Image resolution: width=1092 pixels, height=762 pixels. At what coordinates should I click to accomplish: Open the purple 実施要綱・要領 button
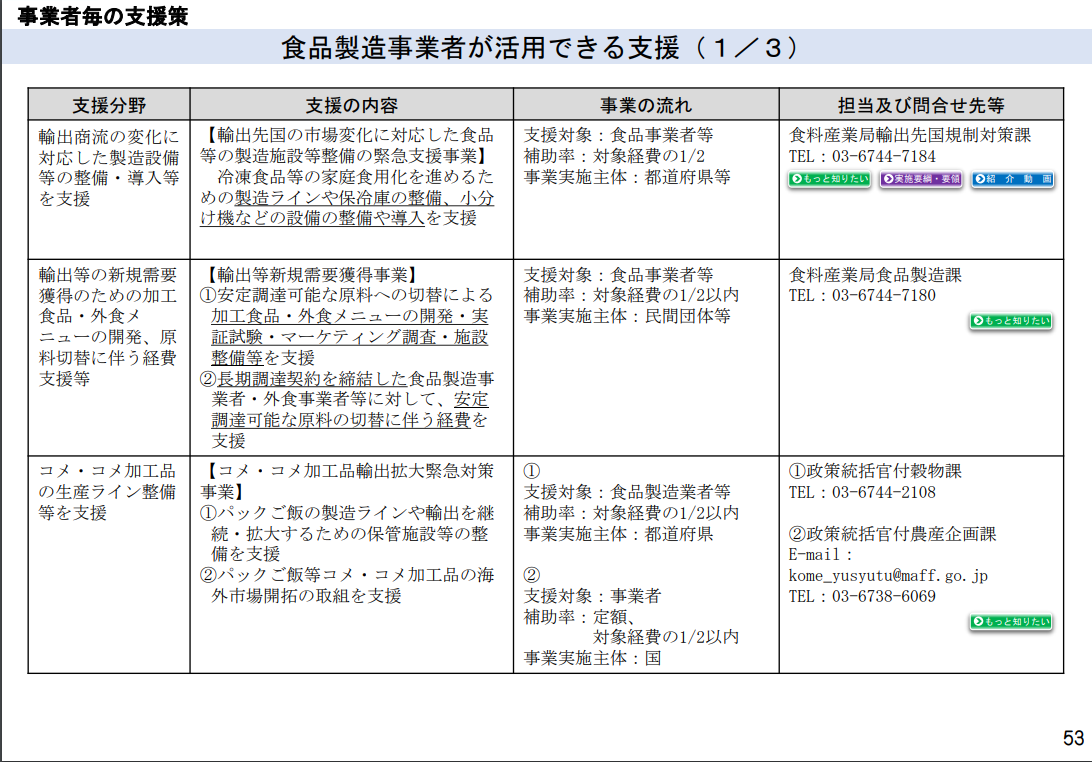tap(921, 179)
